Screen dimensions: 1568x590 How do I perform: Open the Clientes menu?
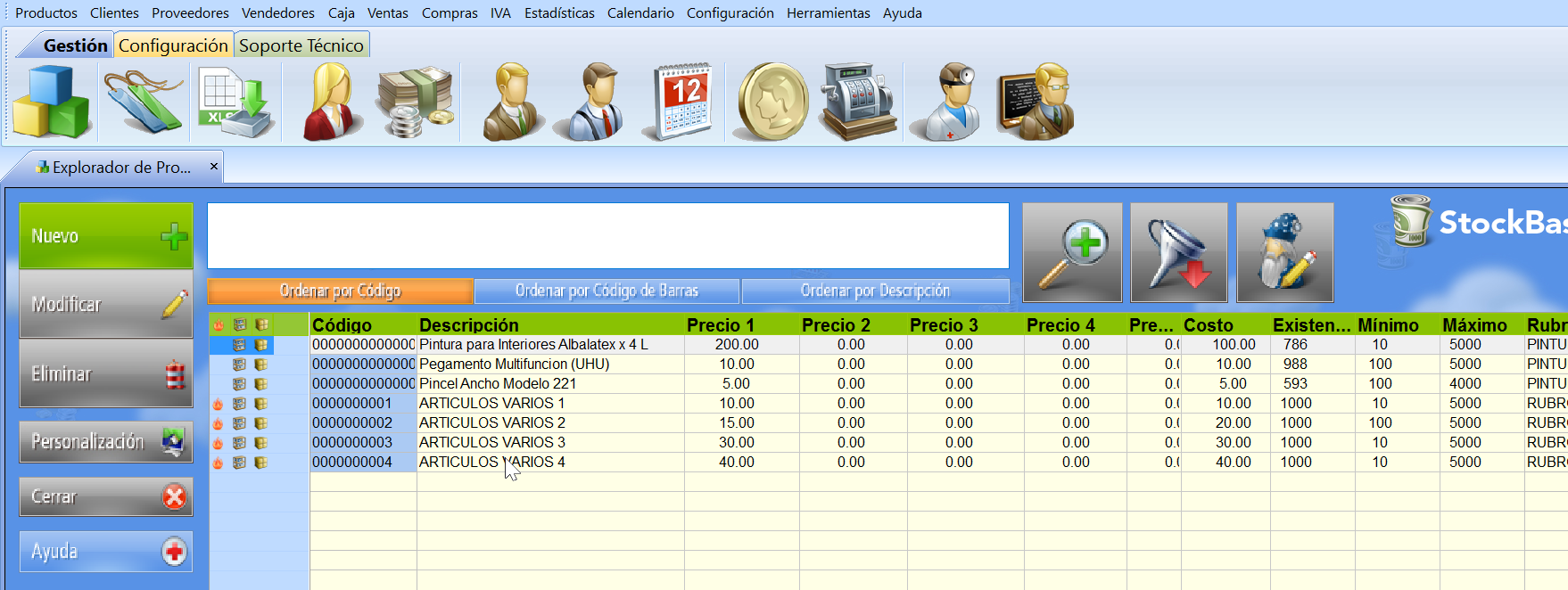pyautogui.click(x=114, y=13)
